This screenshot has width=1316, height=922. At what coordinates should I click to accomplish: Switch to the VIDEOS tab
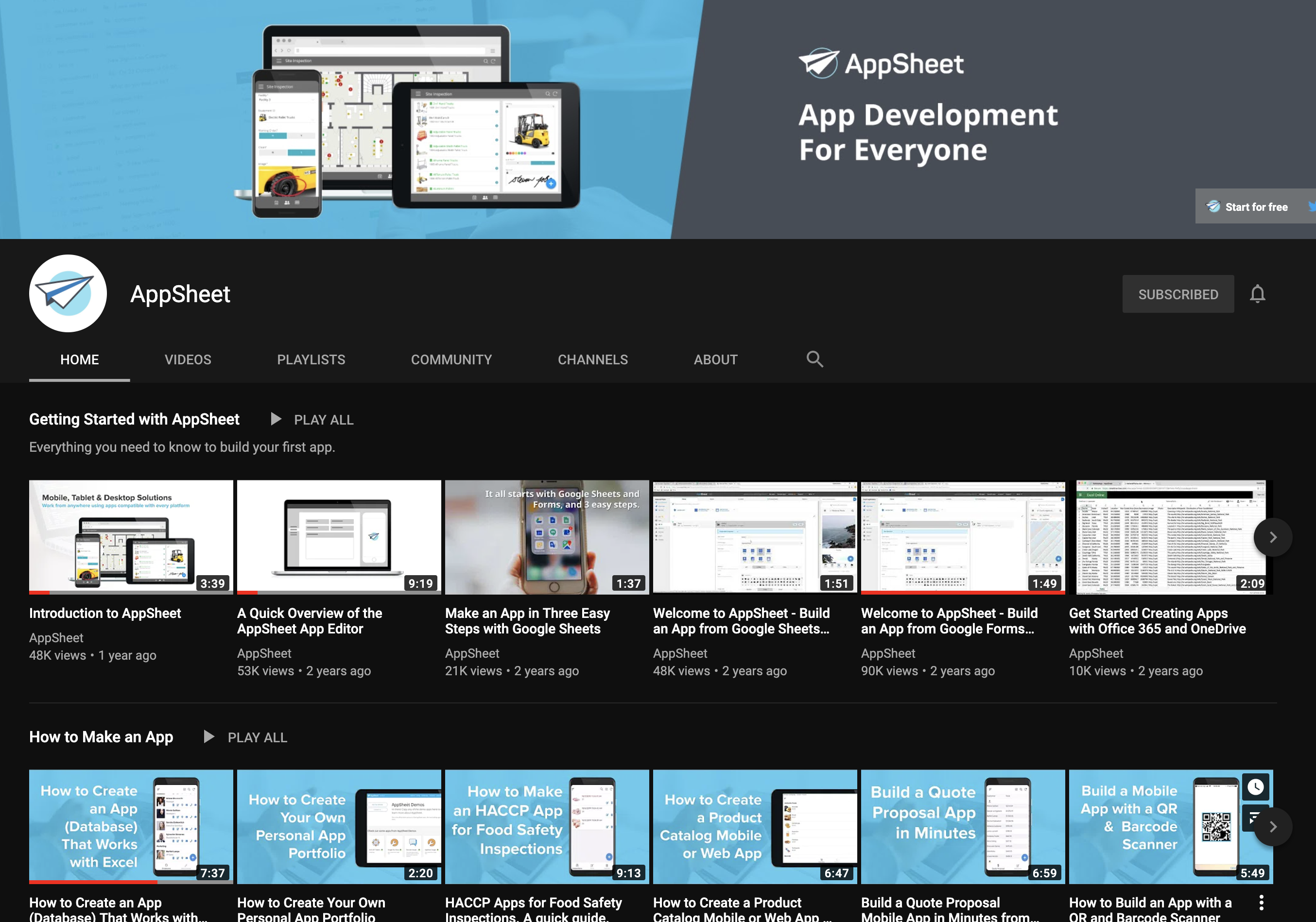(x=188, y=359)
